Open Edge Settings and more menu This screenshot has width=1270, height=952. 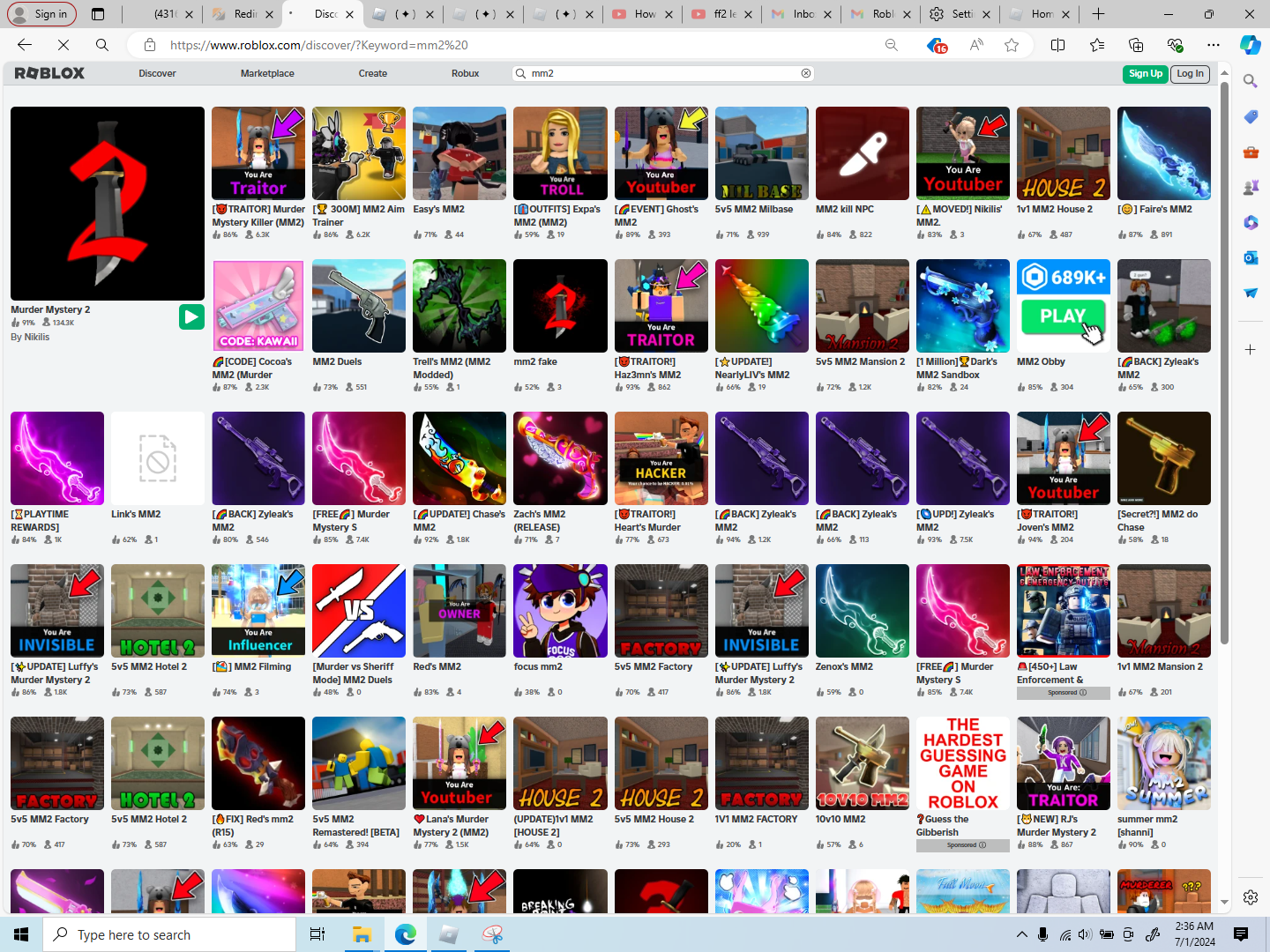[1214, 45]
